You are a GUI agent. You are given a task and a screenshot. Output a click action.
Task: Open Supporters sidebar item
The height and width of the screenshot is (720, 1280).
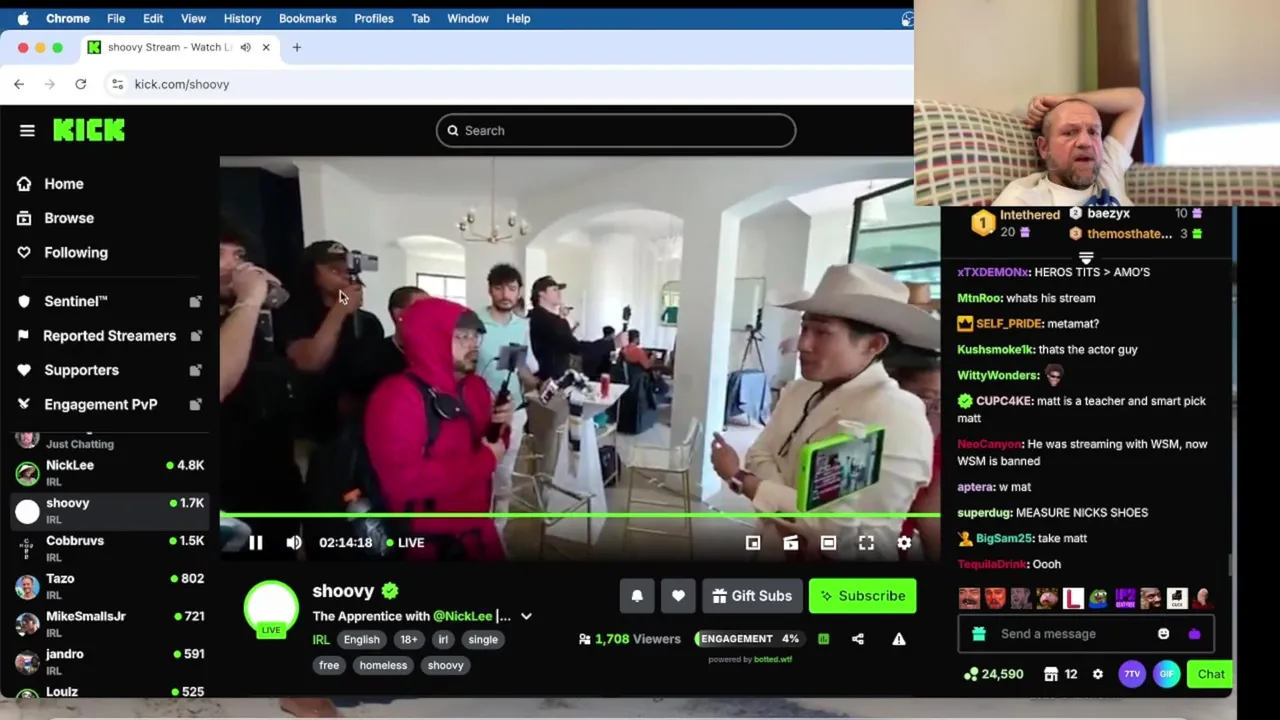110,370
